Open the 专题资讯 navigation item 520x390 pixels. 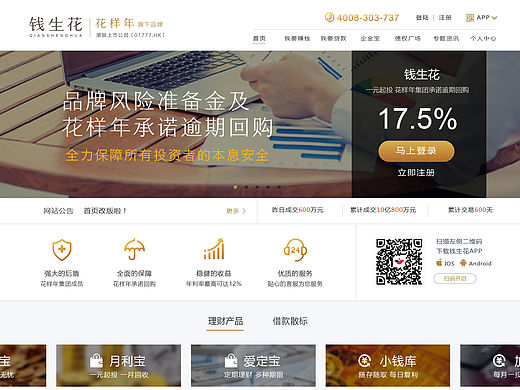point(446,39)
